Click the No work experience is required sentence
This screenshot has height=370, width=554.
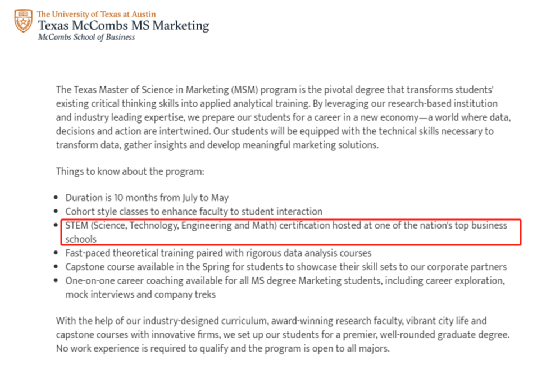point(223,348)
